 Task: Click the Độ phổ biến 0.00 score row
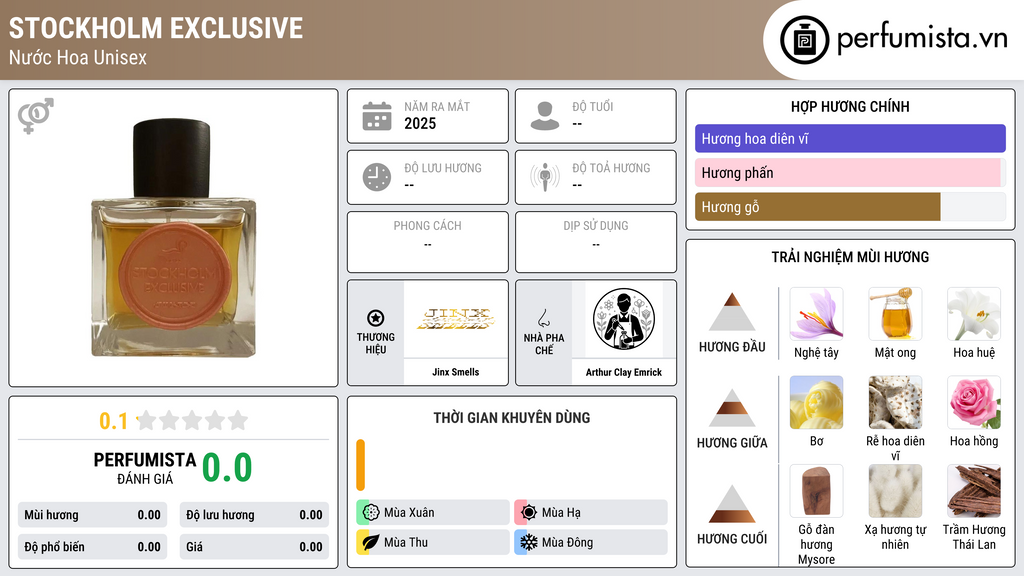pyautogui.click(x=92, y=547)
